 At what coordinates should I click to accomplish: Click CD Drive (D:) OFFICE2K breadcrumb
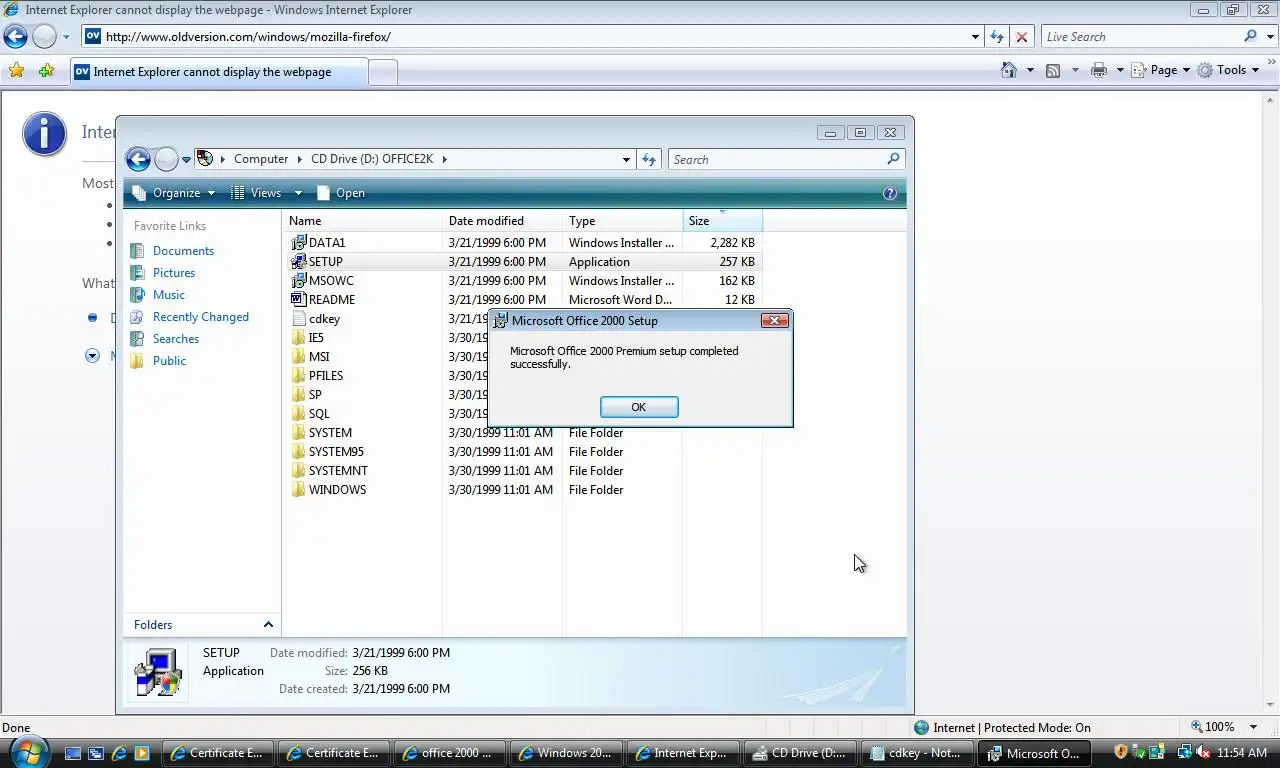pos(372,159)
